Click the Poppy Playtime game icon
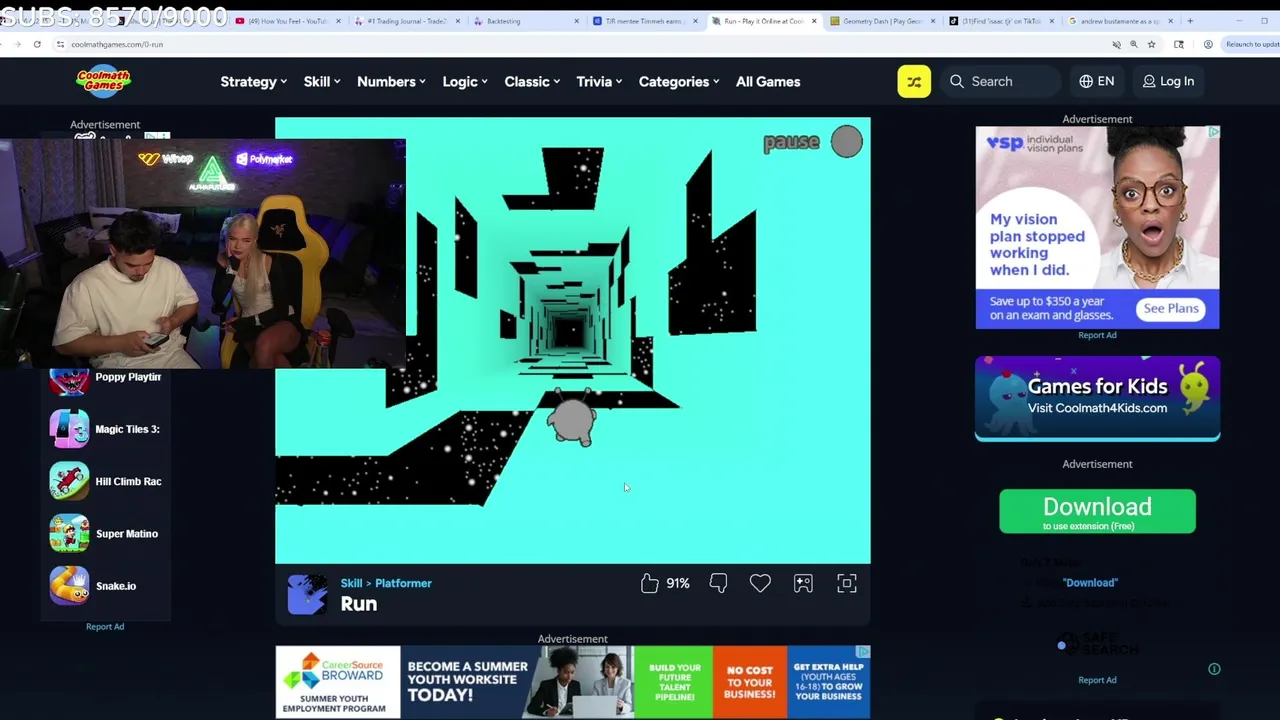 69,378
